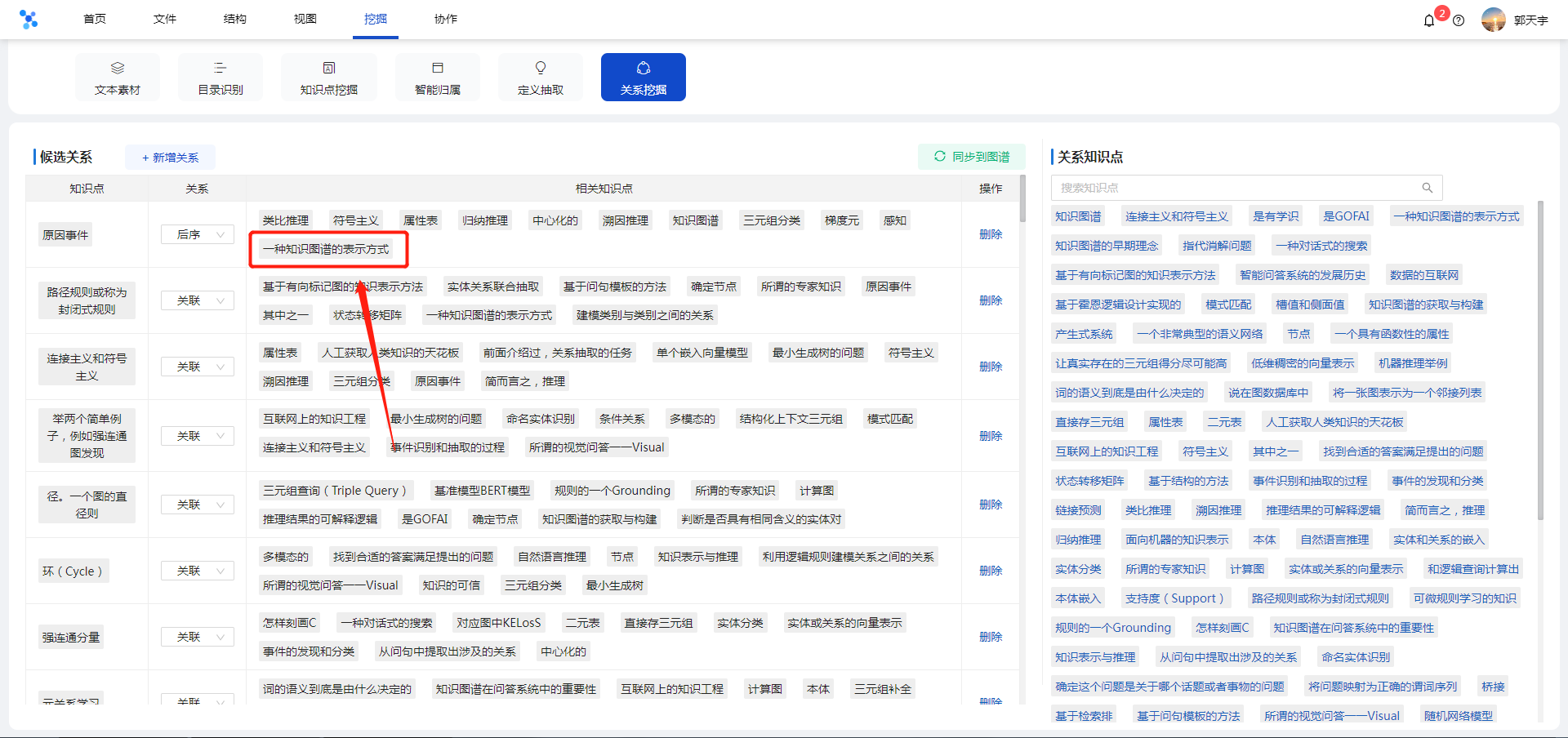
Task: Select the 挖掘 menu tab
Action: (x=376, y=19)
